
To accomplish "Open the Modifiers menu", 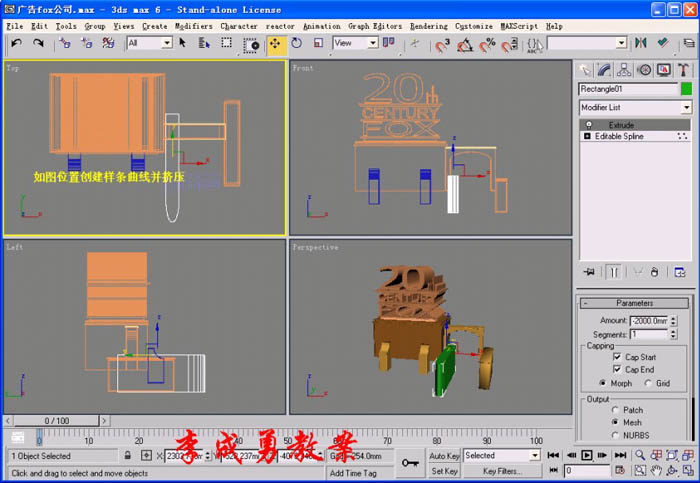I will [194, 26].
